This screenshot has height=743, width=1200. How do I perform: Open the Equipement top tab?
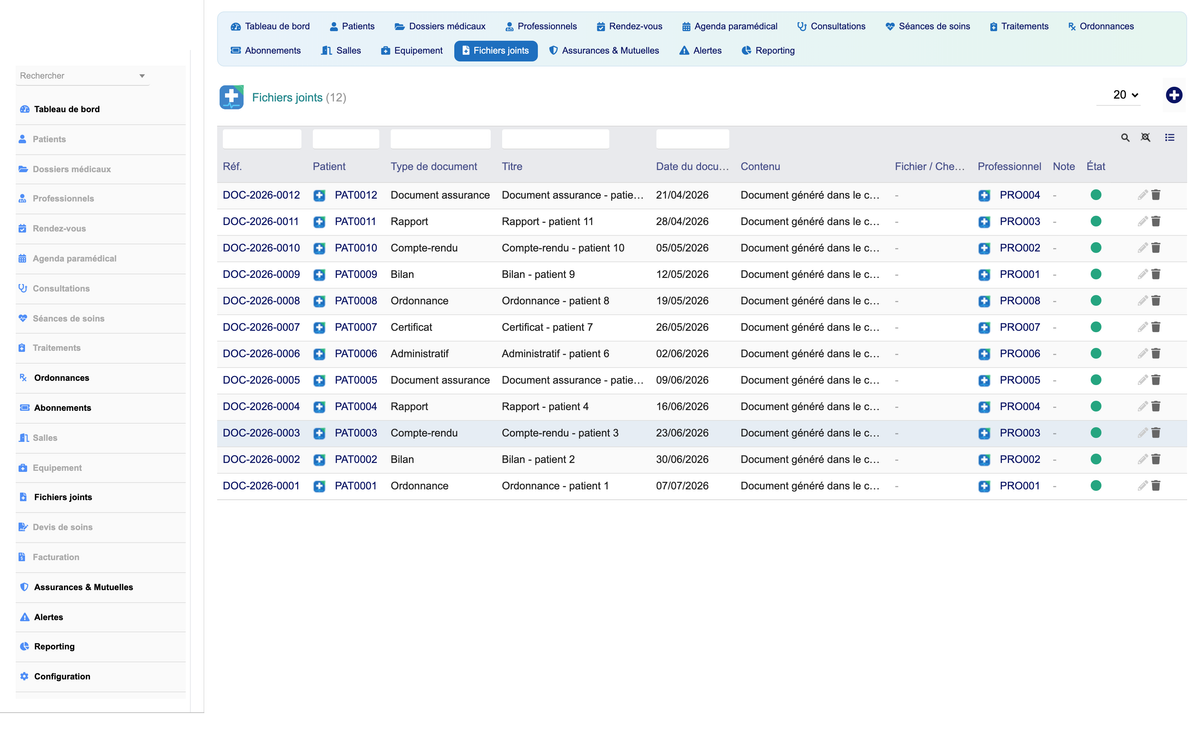[411, 50]
